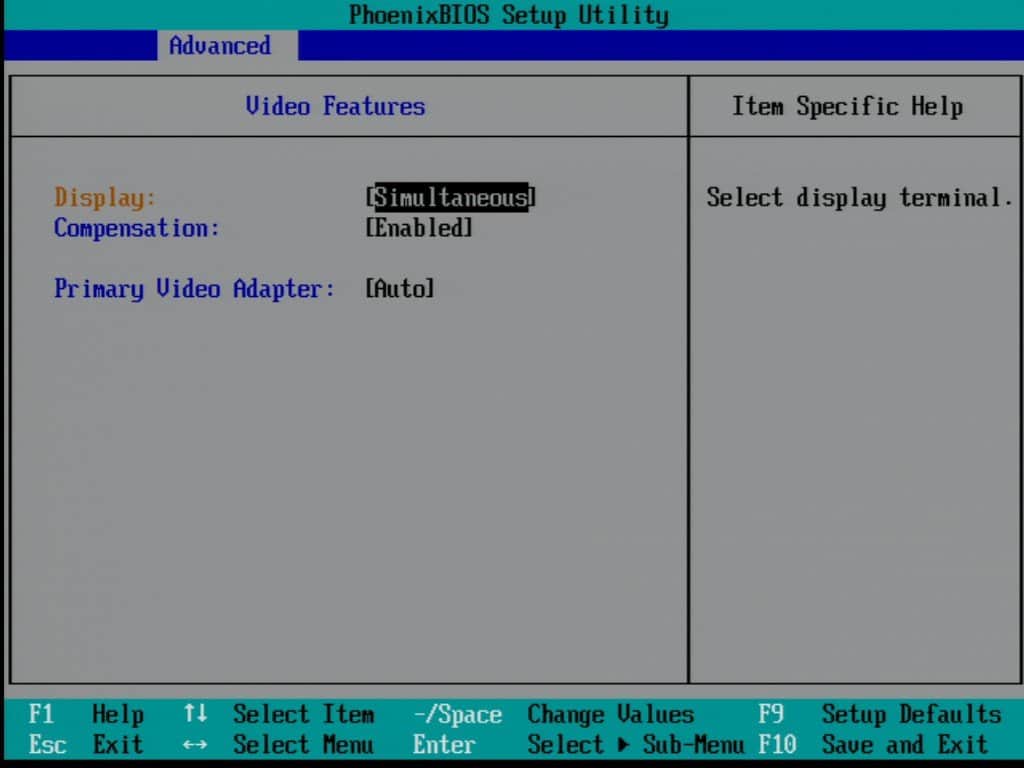
Task: Select the Display: setting label
Action: pos(105,197)
